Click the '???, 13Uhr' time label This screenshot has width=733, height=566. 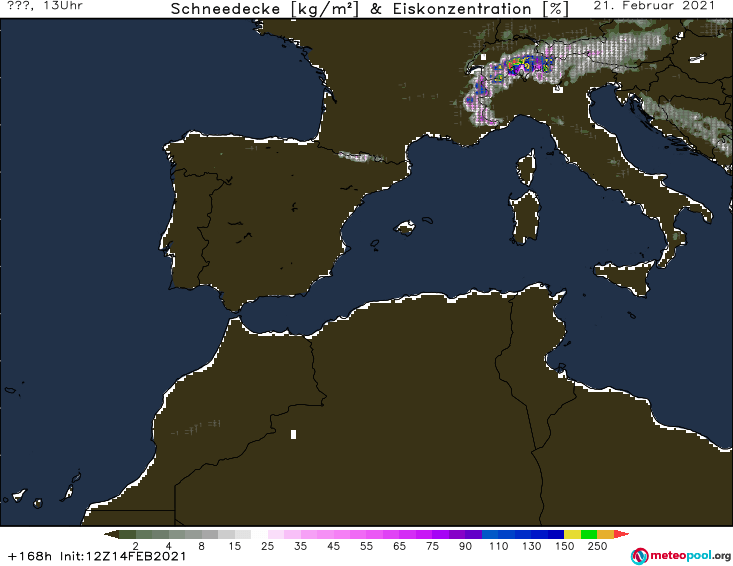click(45, 6)
